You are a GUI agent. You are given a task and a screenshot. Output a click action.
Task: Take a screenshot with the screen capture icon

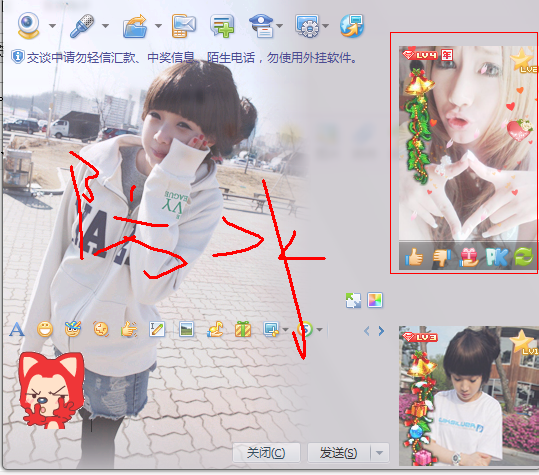tap(271, 329)
